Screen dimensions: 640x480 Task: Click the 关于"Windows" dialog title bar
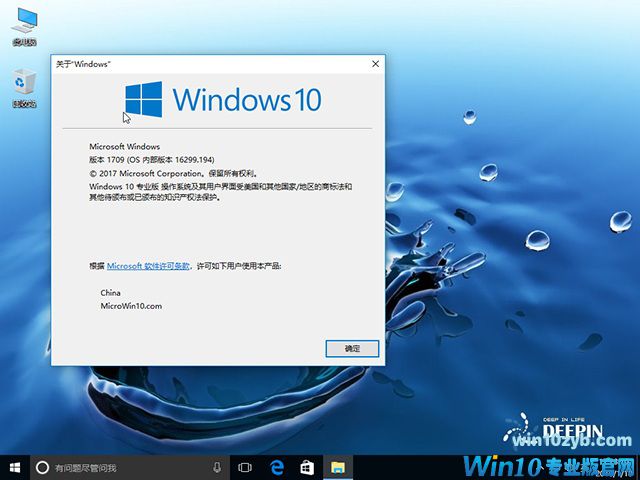pos(200,64)
